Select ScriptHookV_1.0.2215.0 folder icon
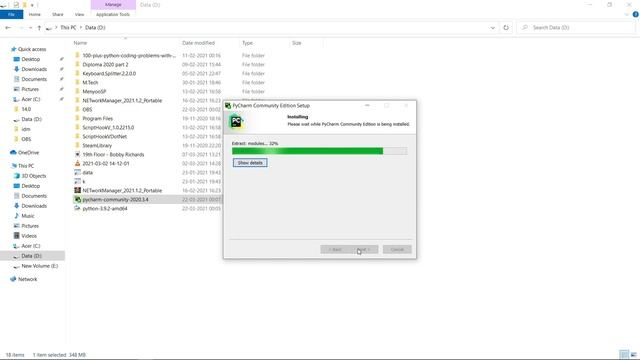The height and width of the screenshot is (360, 640). [x=77, y=127]
